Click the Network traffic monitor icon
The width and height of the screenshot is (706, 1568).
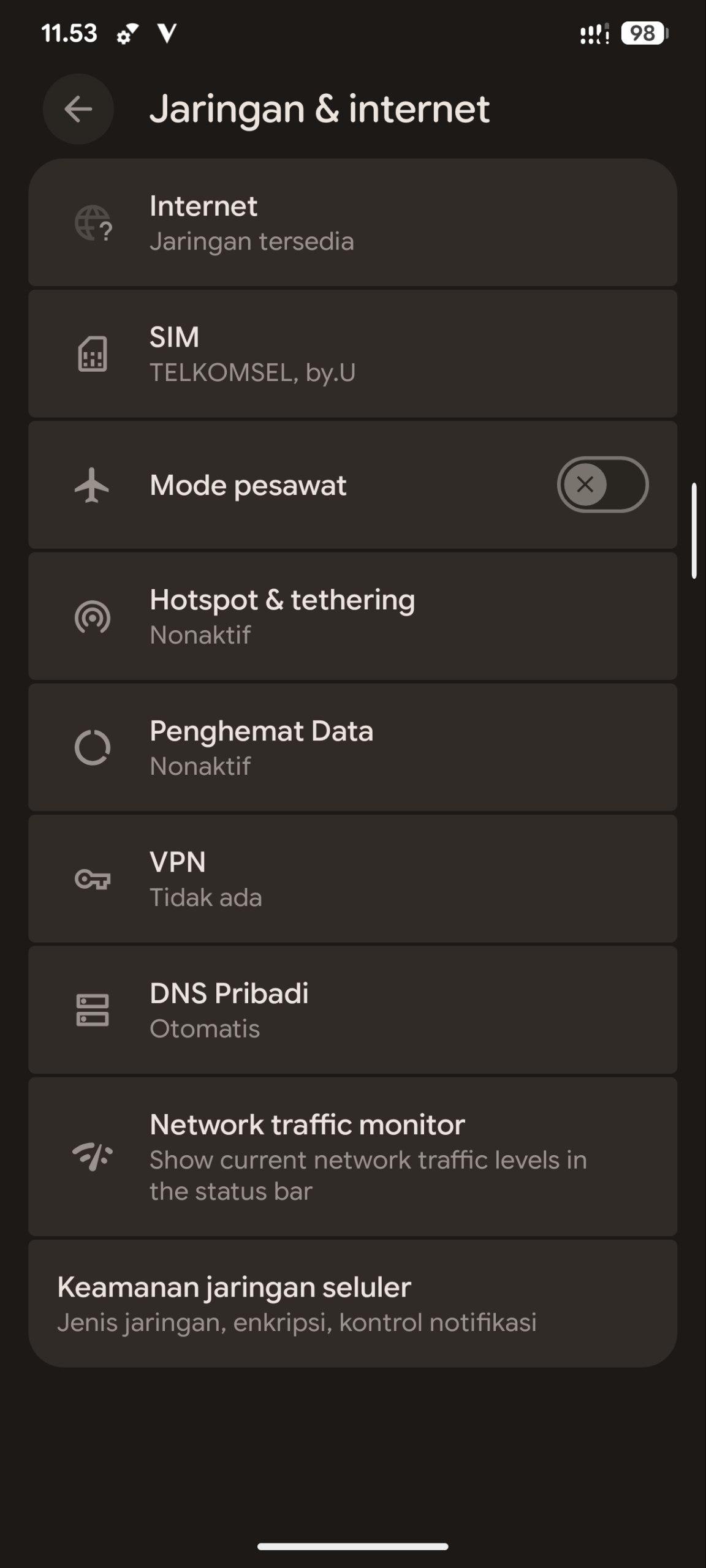93,1156
